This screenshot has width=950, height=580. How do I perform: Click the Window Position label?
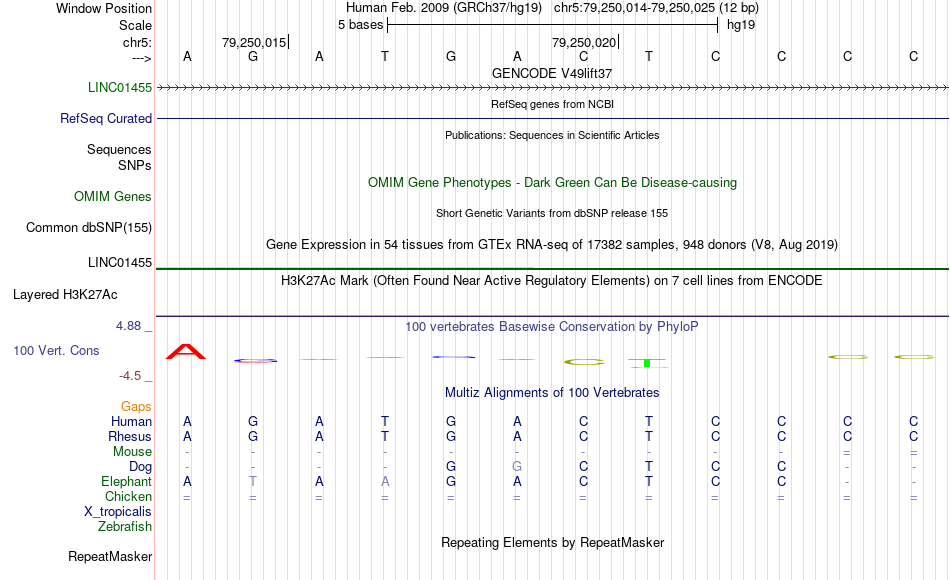[x=104, y=8]
